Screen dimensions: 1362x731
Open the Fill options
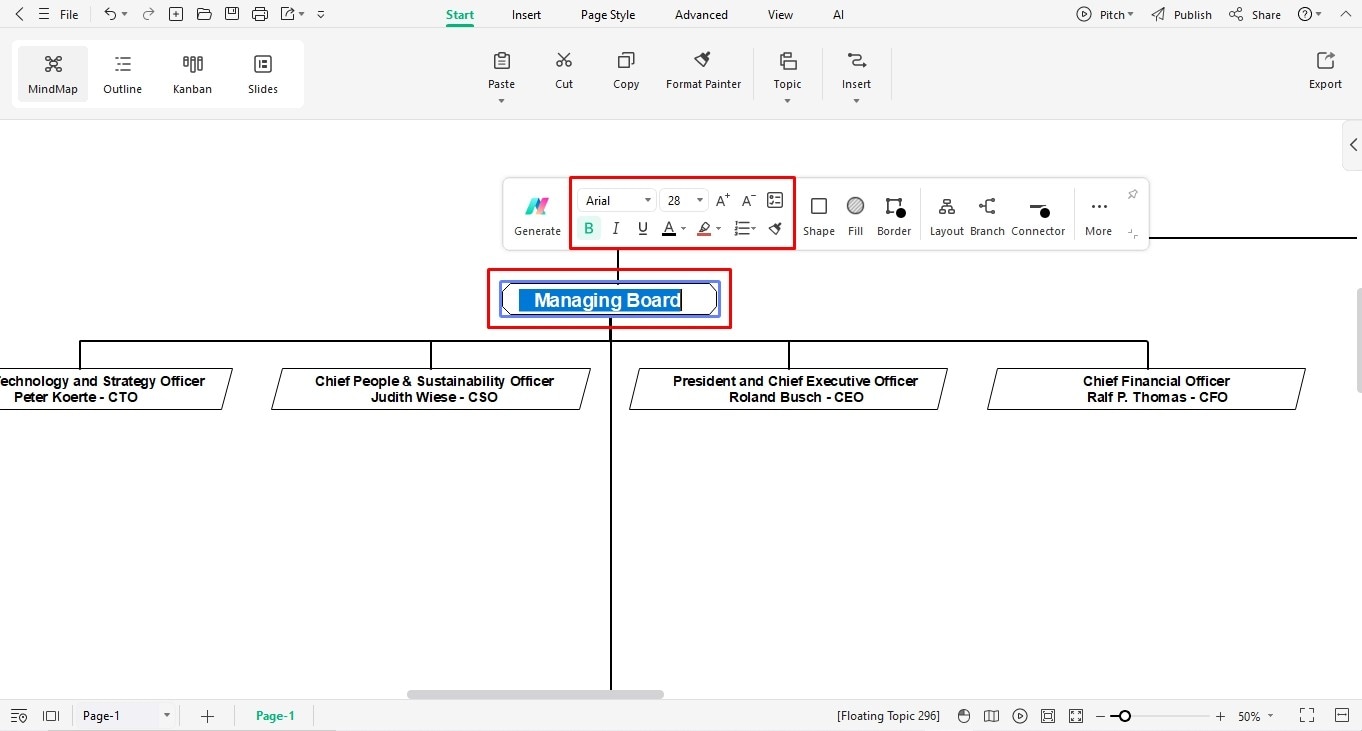coord(855,215)
